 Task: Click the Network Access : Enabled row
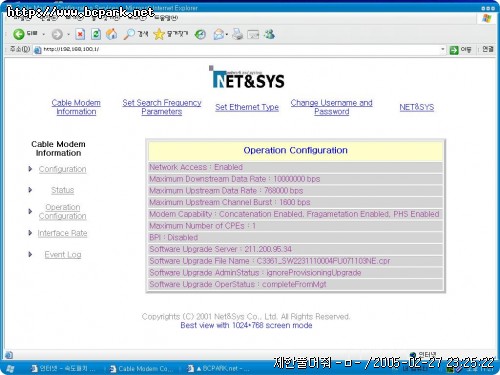coord(296,167)
